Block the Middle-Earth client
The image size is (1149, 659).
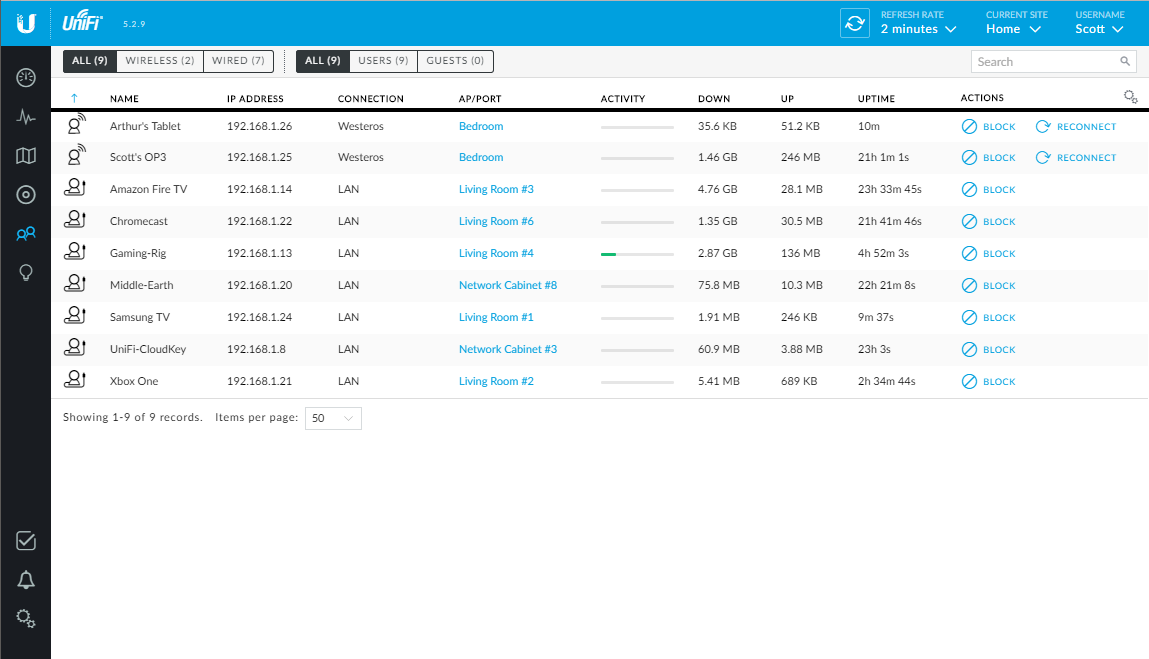pos(989,286)
